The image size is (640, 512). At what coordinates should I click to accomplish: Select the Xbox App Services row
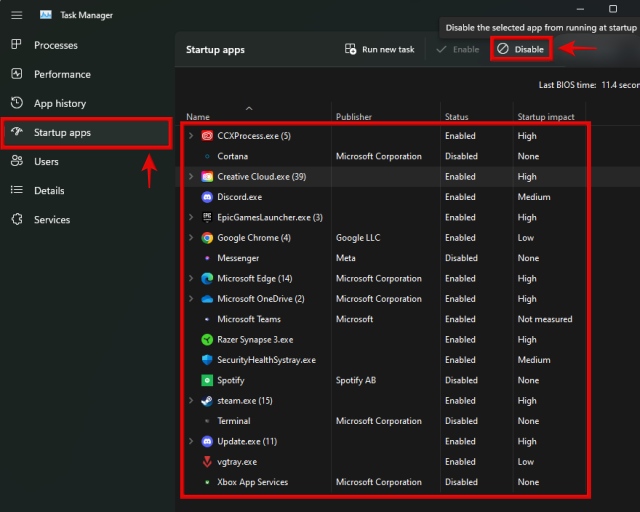coord(252,482)
